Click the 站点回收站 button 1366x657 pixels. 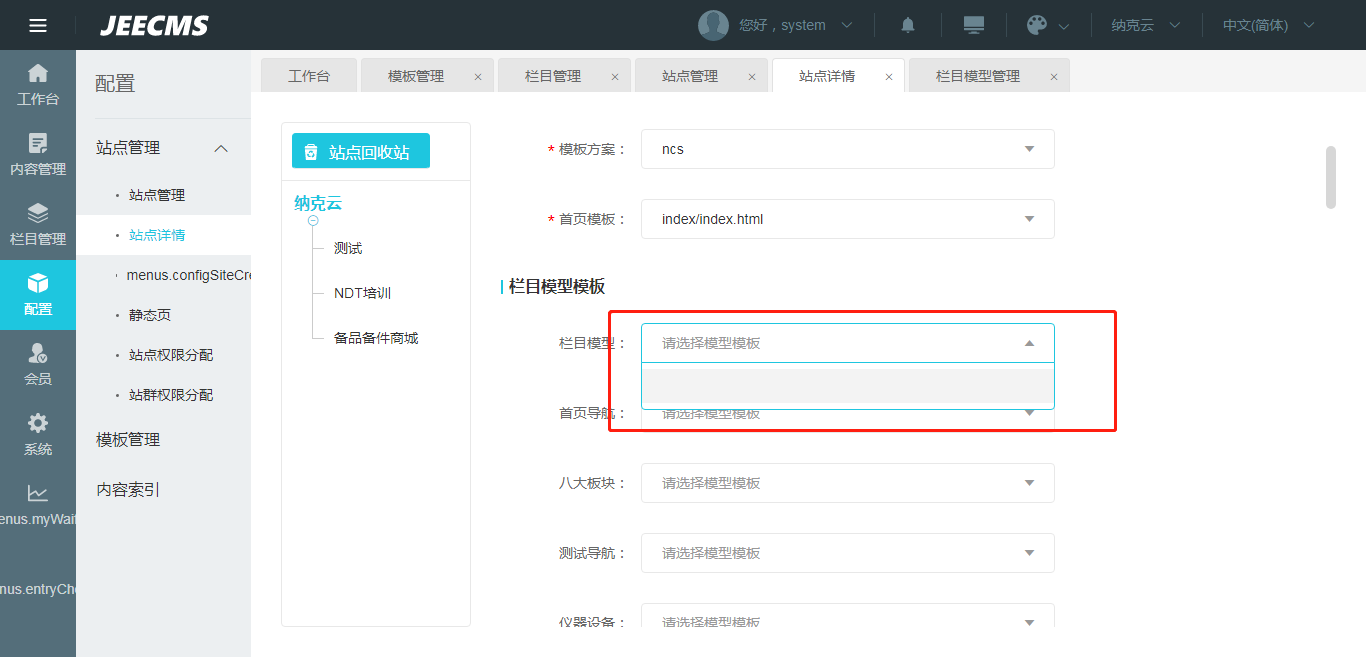coord(360,151)
